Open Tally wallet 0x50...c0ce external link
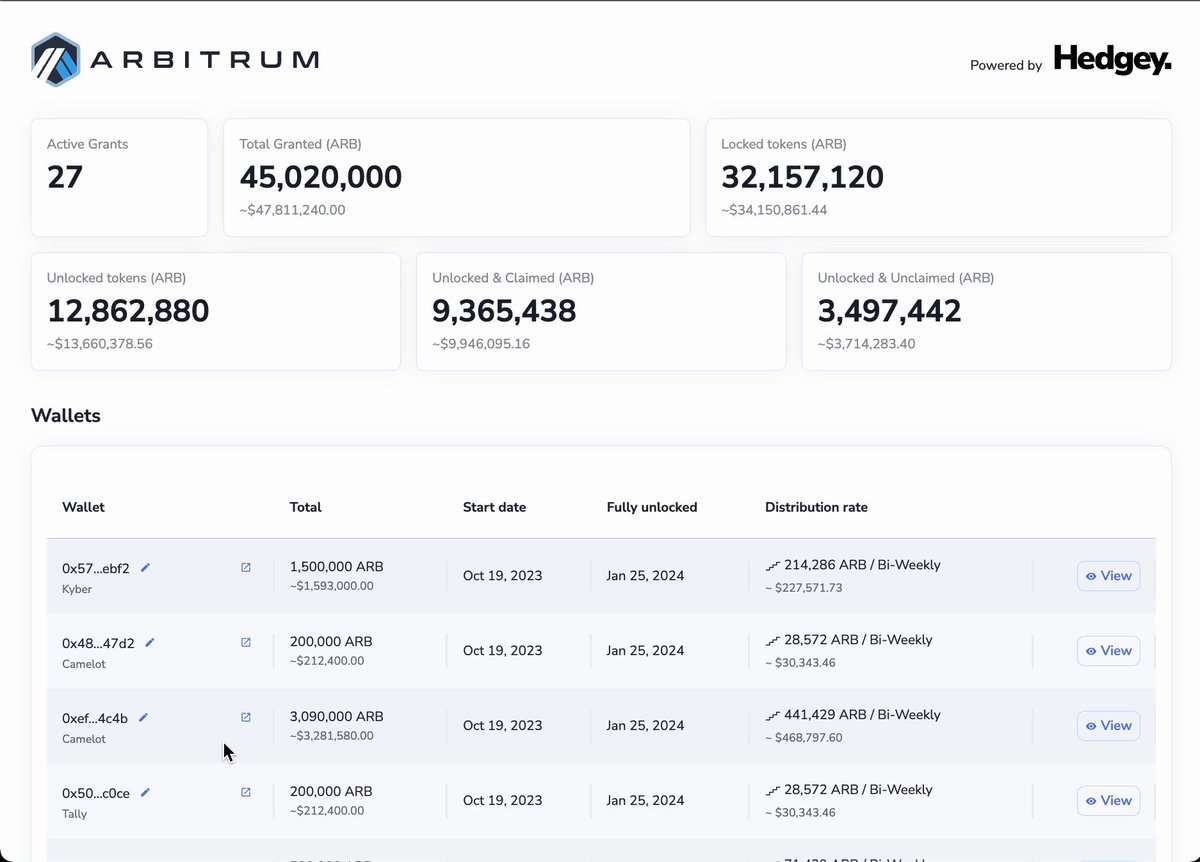 (246, 792)
